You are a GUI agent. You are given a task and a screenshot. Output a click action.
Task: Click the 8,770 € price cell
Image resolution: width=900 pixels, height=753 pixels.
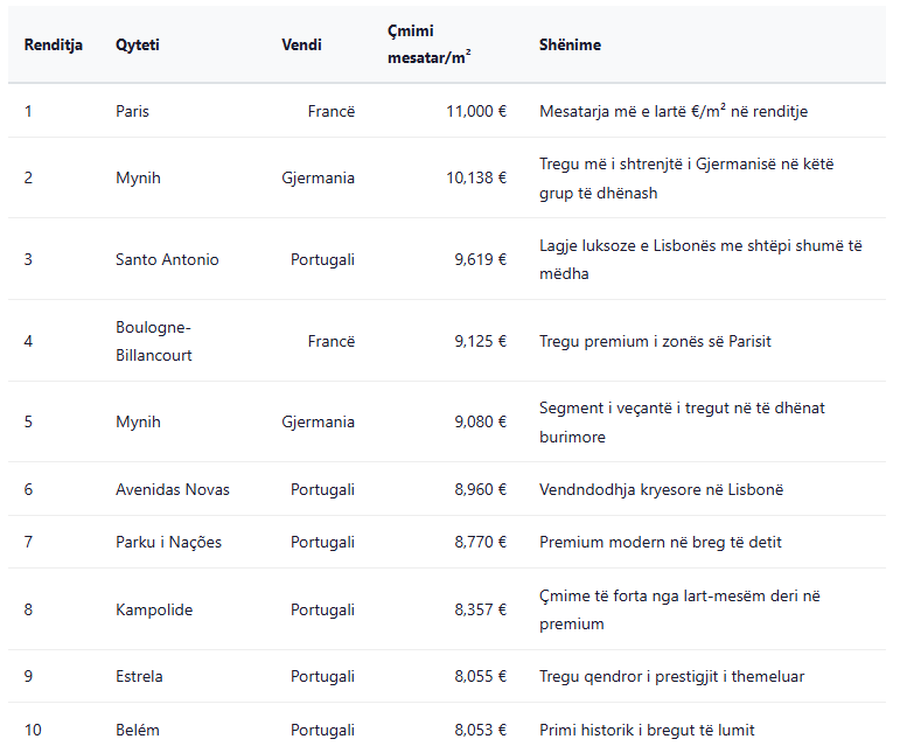[480, 542]
